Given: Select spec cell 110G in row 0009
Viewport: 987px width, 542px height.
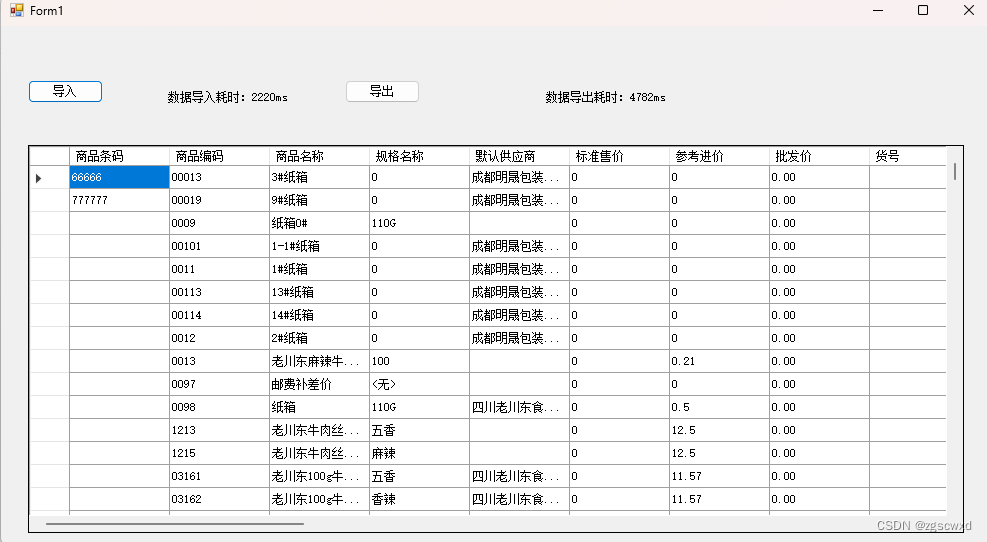Looking at the screenshot, I should pos(419,223).
